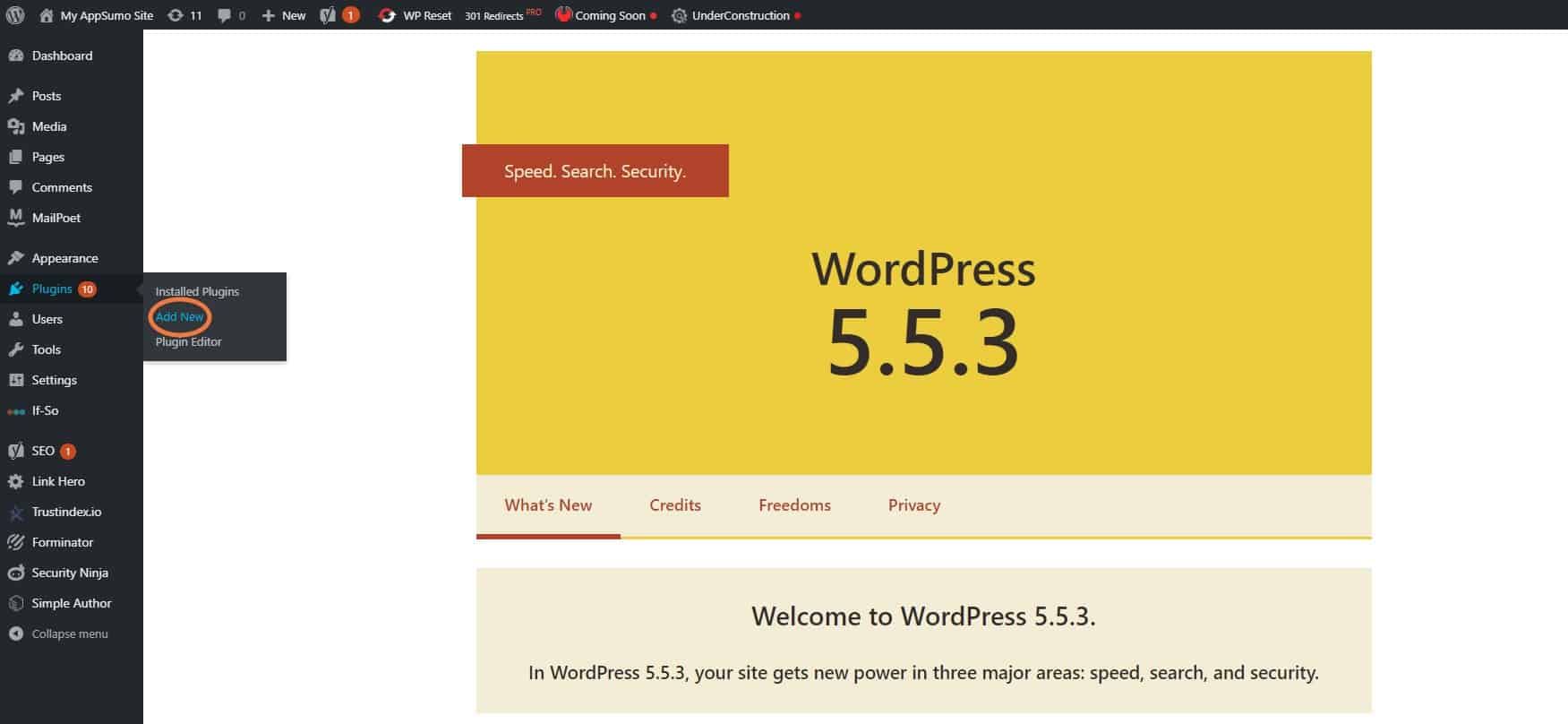Open the Media library menu
The height and width of the screenshot is (724, 1568).
[72, 126]
